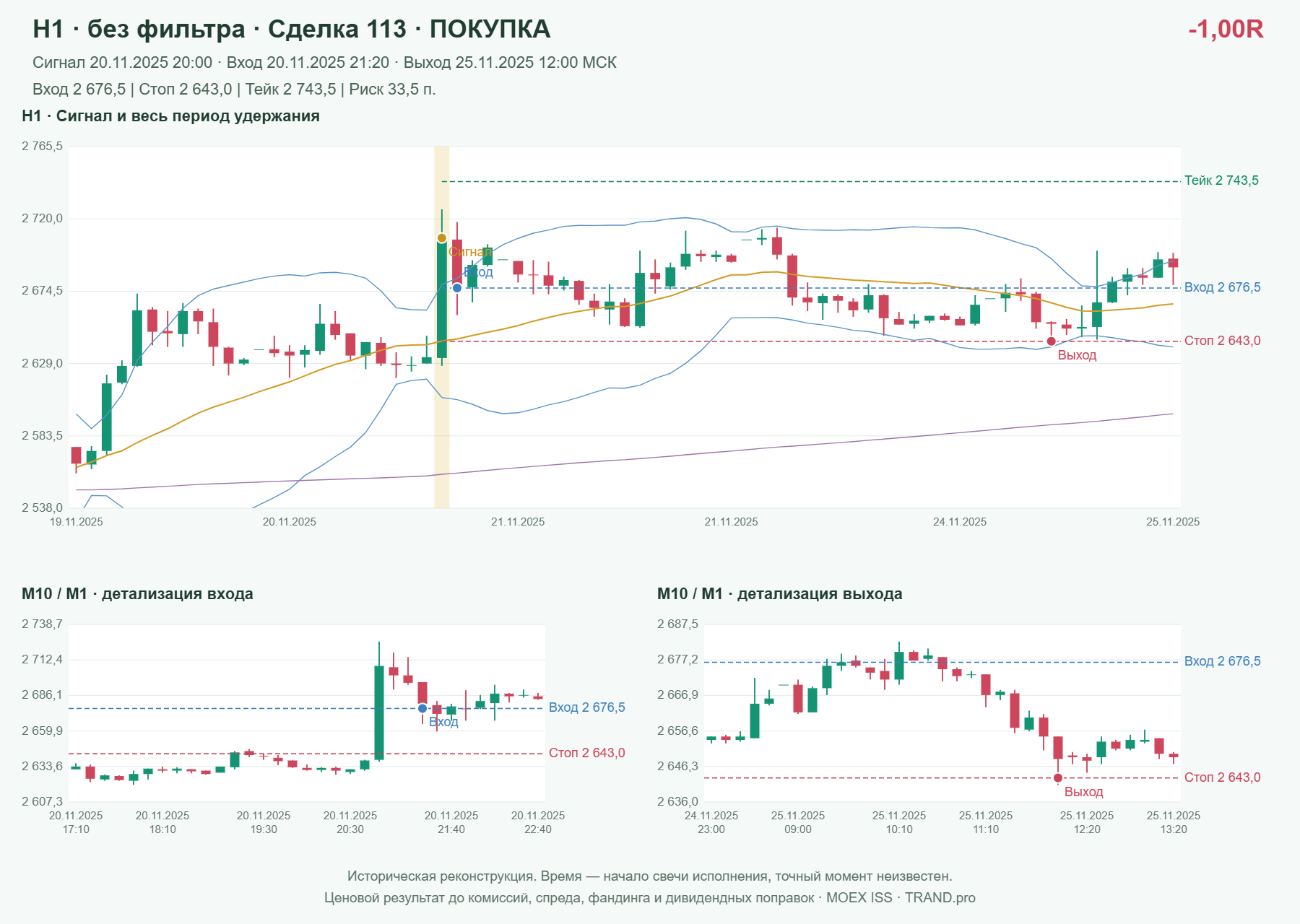The image size is (1300, 924).
Task: Click the trade title H1 · без фильтра · Сделка 113
Action: 292,29
